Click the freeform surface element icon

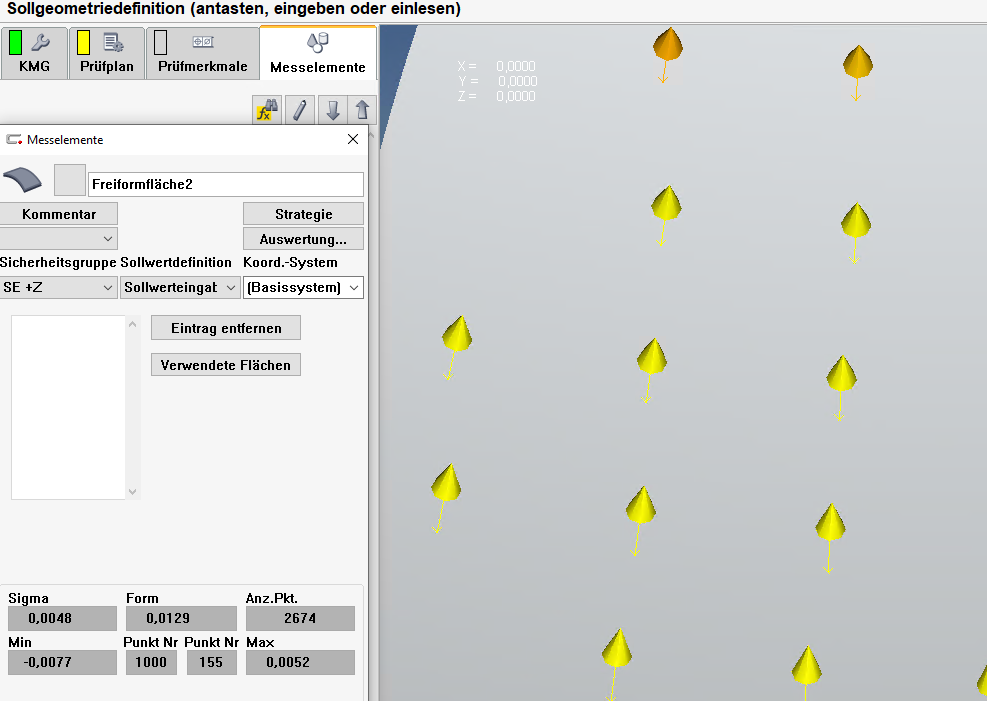[23, 181]
